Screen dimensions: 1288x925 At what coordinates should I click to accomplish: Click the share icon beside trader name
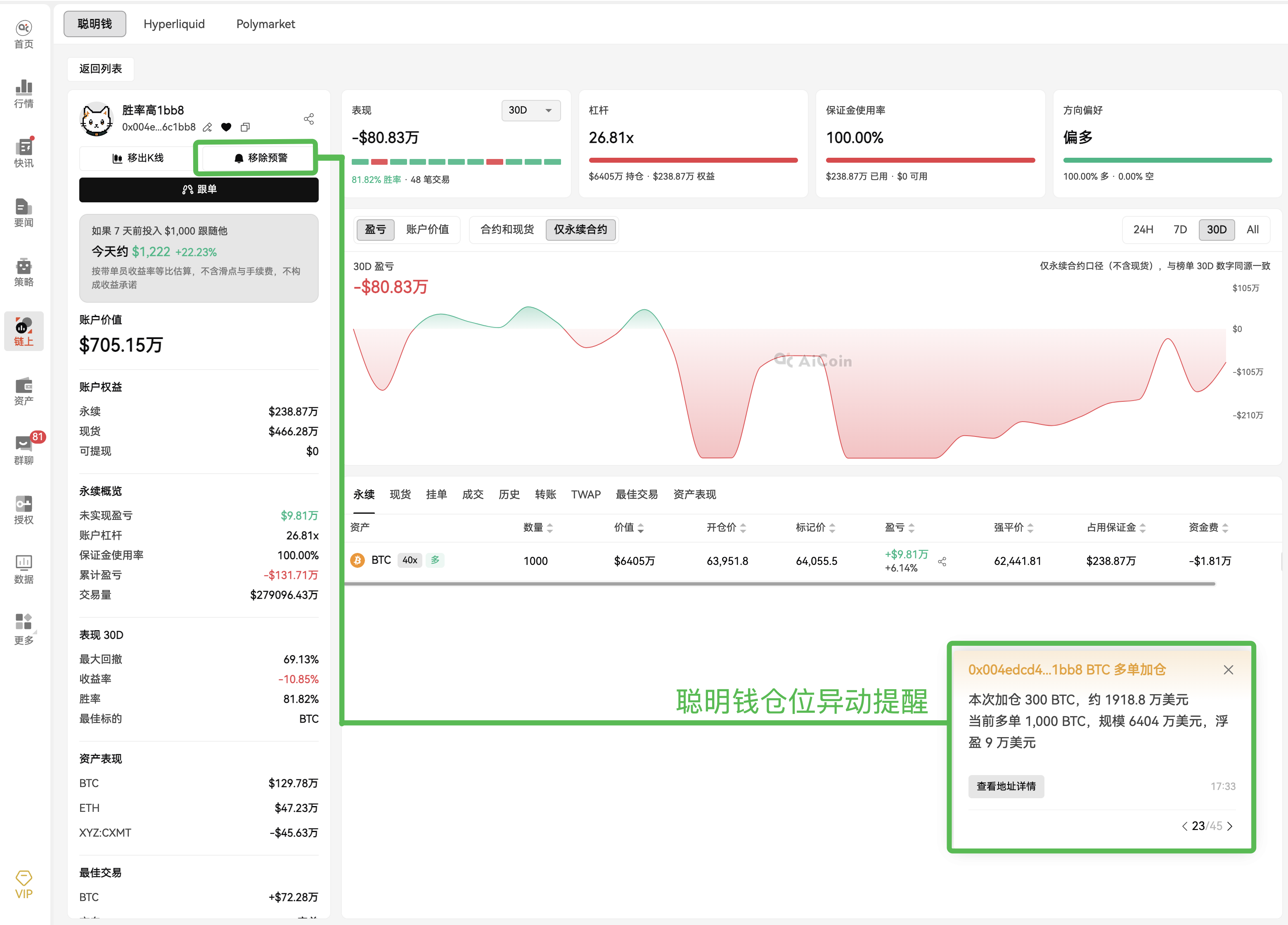click(x=308, y=118)
